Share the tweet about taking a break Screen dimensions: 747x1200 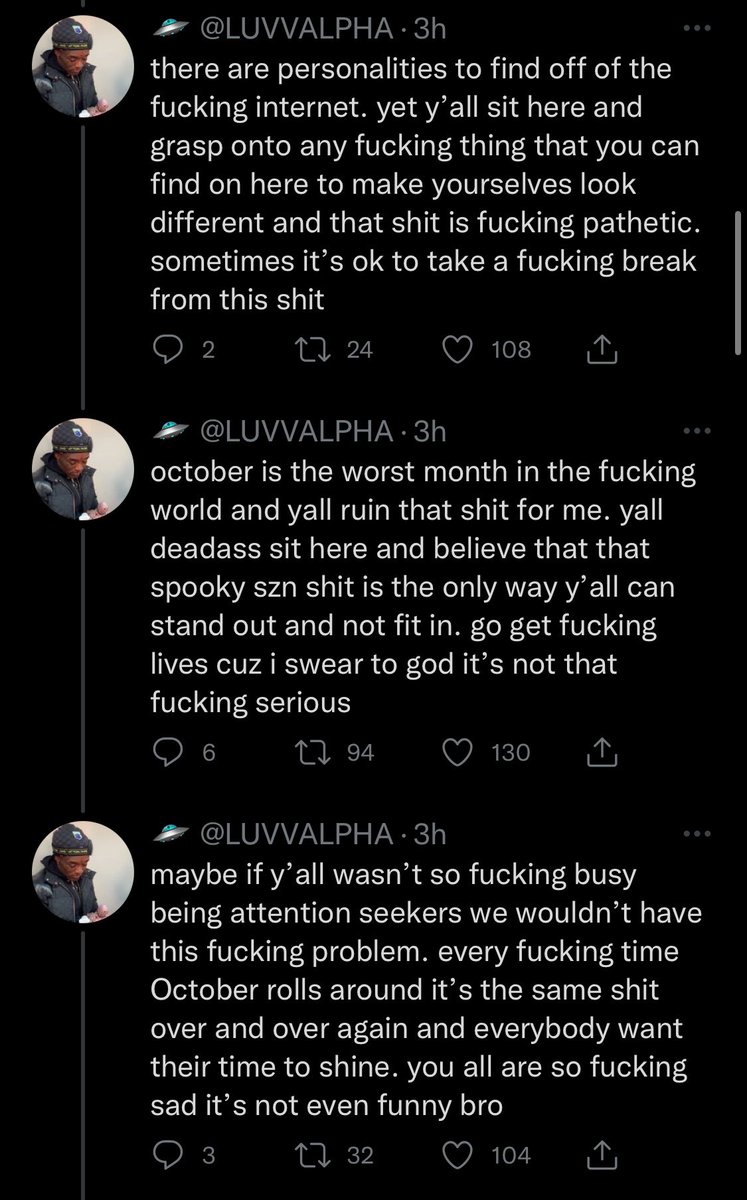point(600,350)
